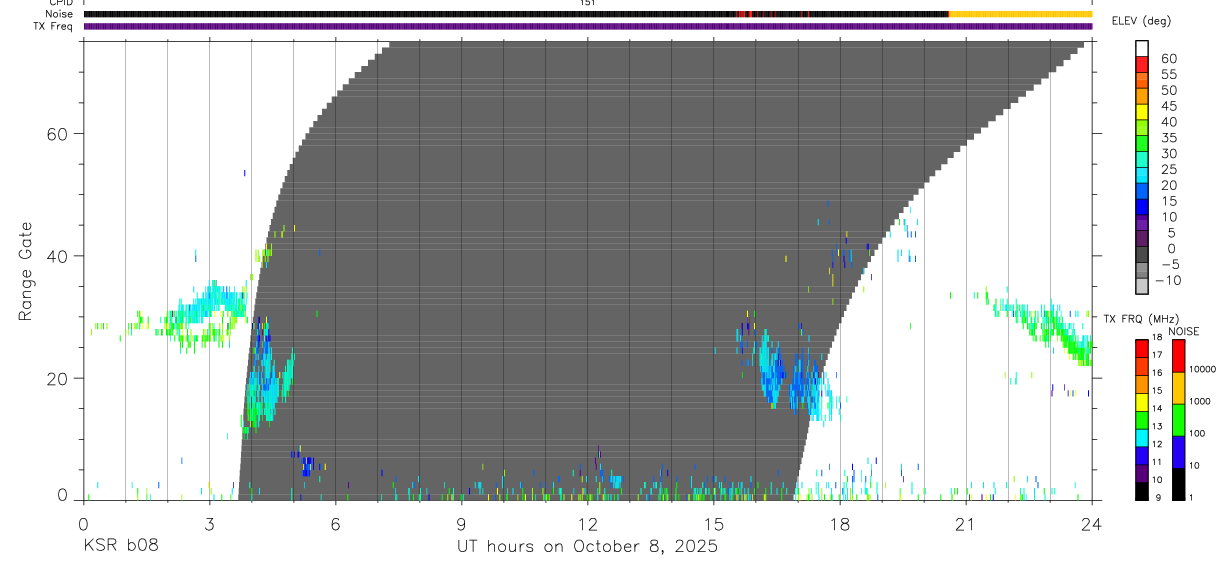Click the '21' tick on UT hours axis

point(966,523)
